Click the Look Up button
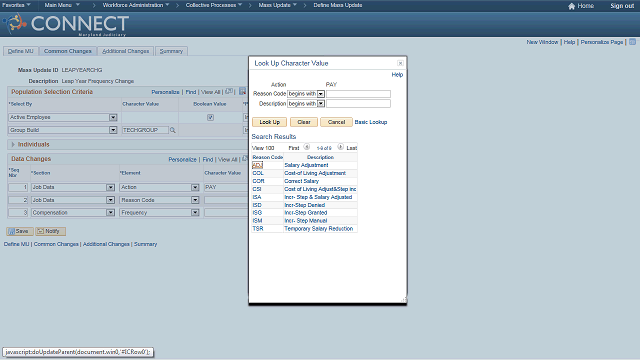The width and height of the screenshot is (640, 360). (269, 122)
